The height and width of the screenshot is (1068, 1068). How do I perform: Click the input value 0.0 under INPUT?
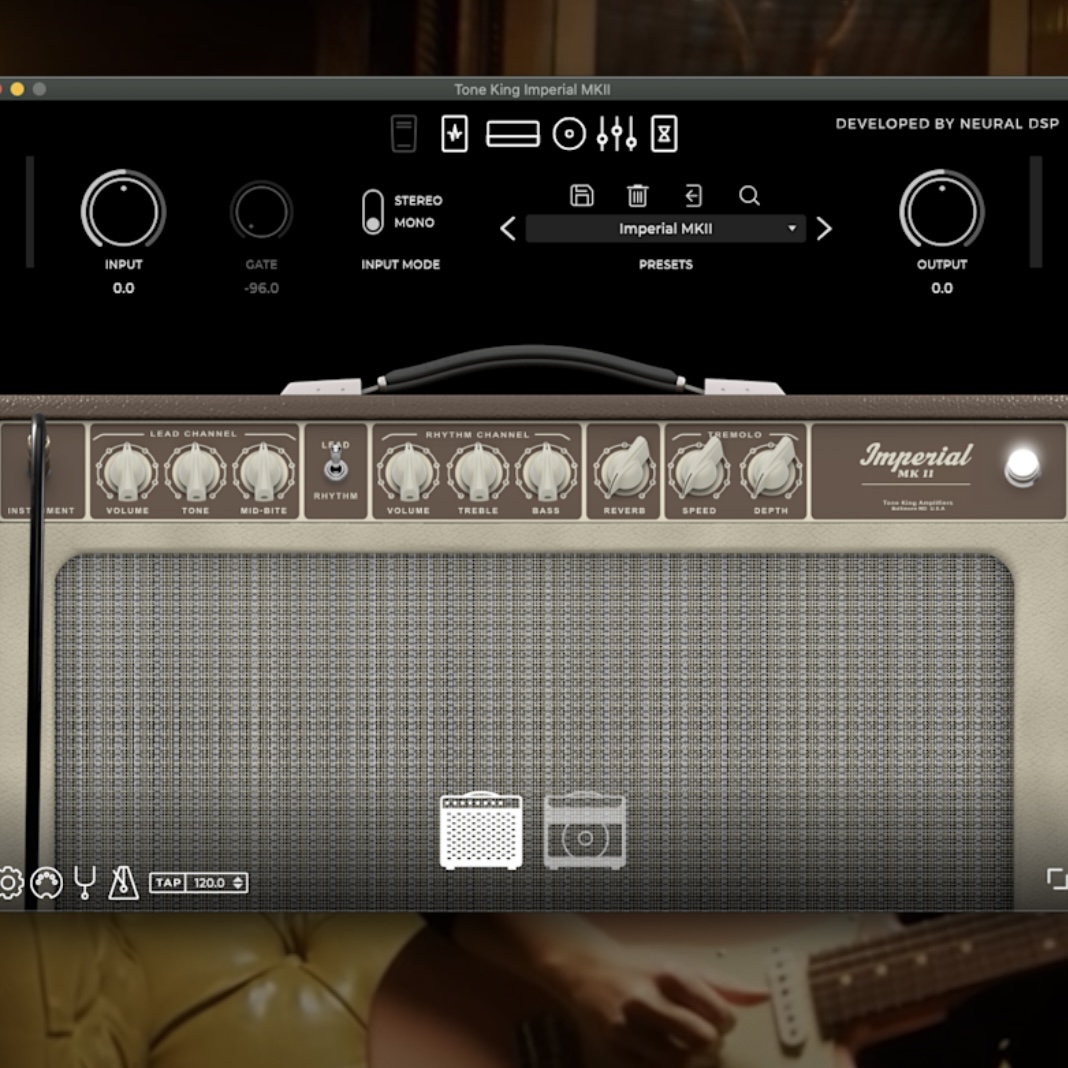(123, 288)
